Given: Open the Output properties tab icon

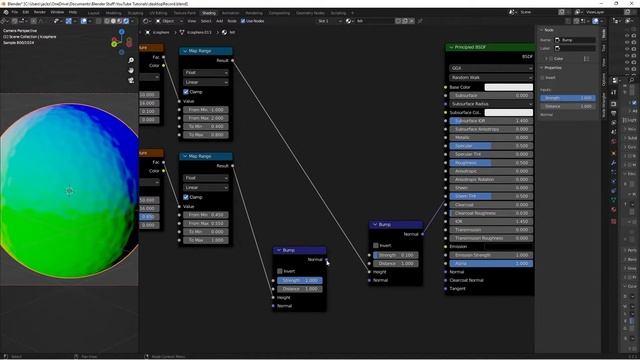Looking at the screenshot, I should tap(613, 113).
